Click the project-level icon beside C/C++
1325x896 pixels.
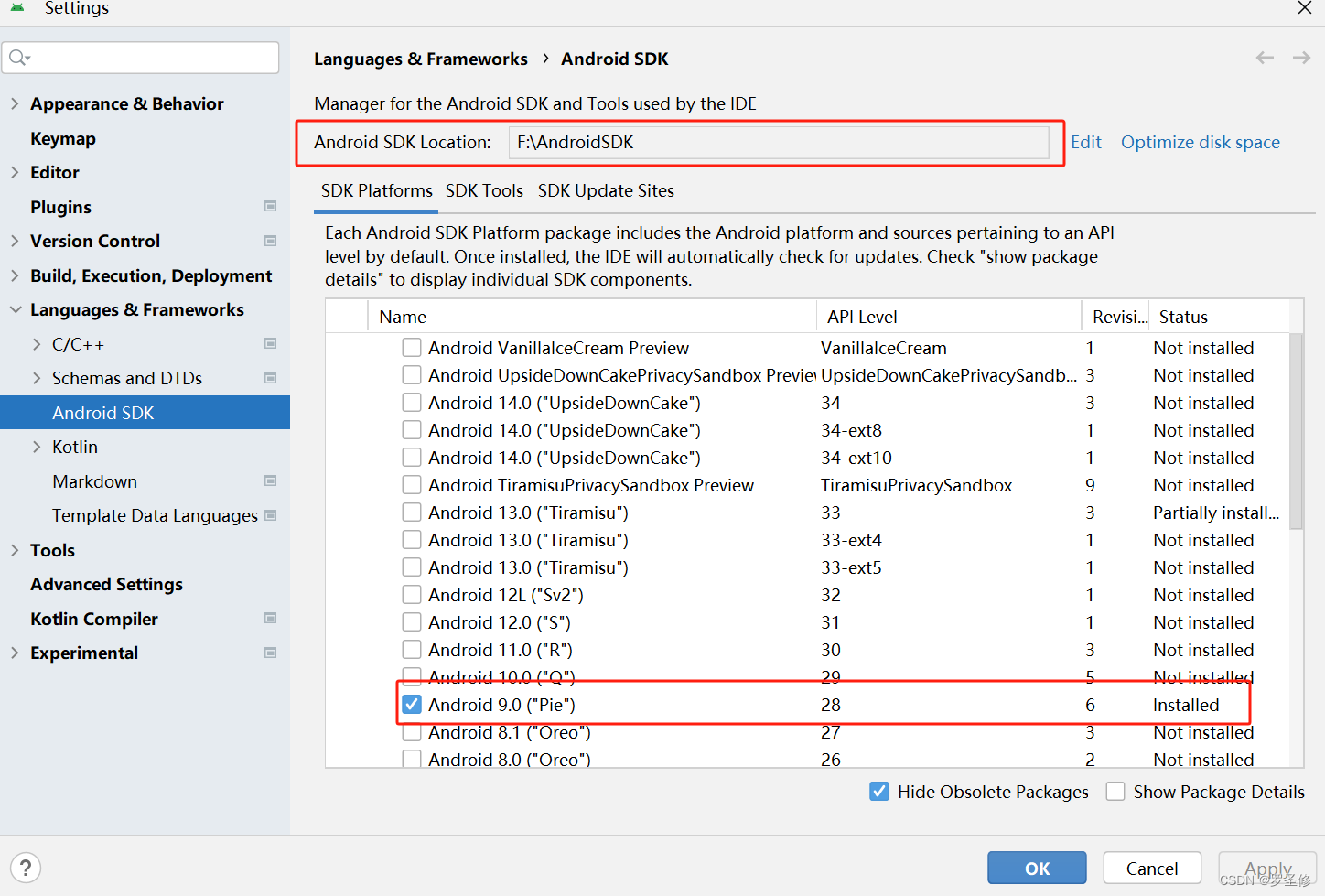pyautogui.click(x=270, y=344)
